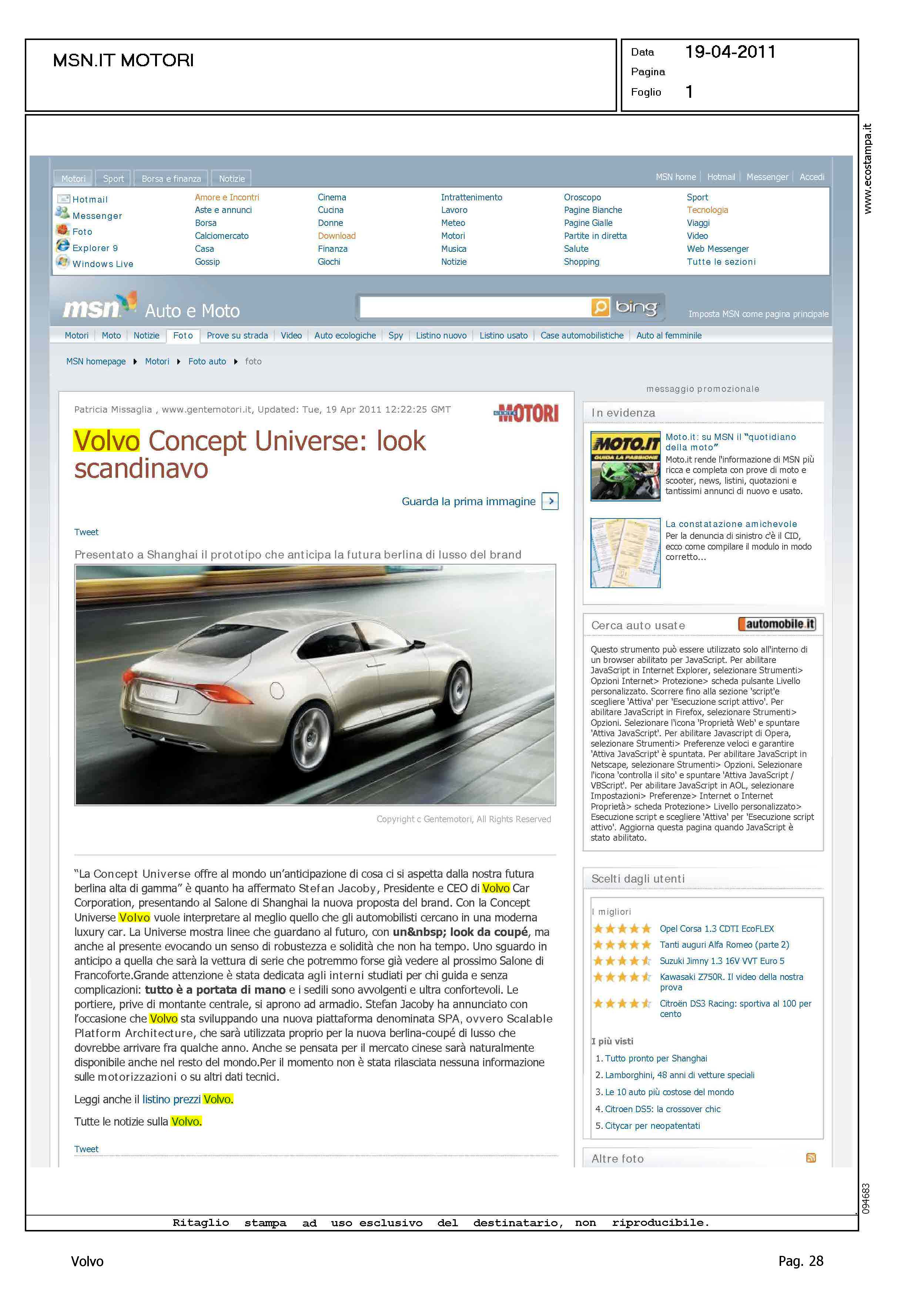Screen dimensions: 924x1297
Task: Click the Windows Live icon
Action: [x=63, y=262]
